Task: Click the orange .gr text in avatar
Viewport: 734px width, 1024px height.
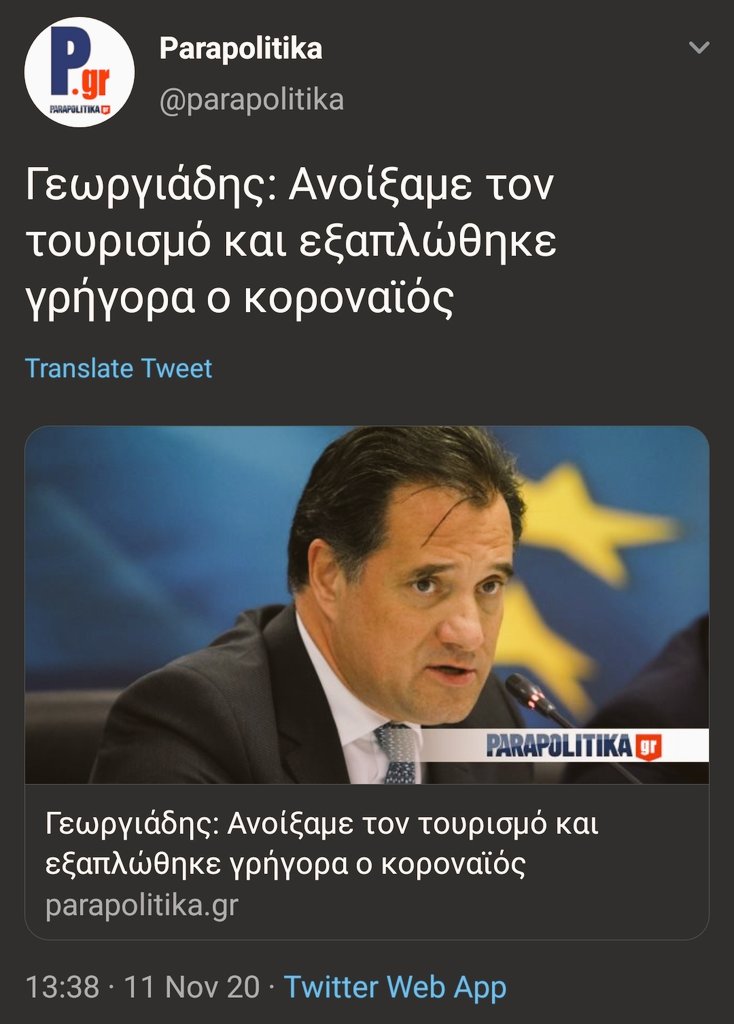Action: pyautogui.click(x=93, y=82)
